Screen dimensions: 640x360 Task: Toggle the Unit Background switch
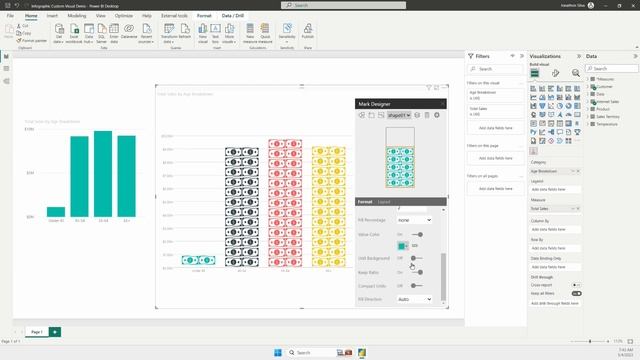pyautogui.click(x=417, y=258)
